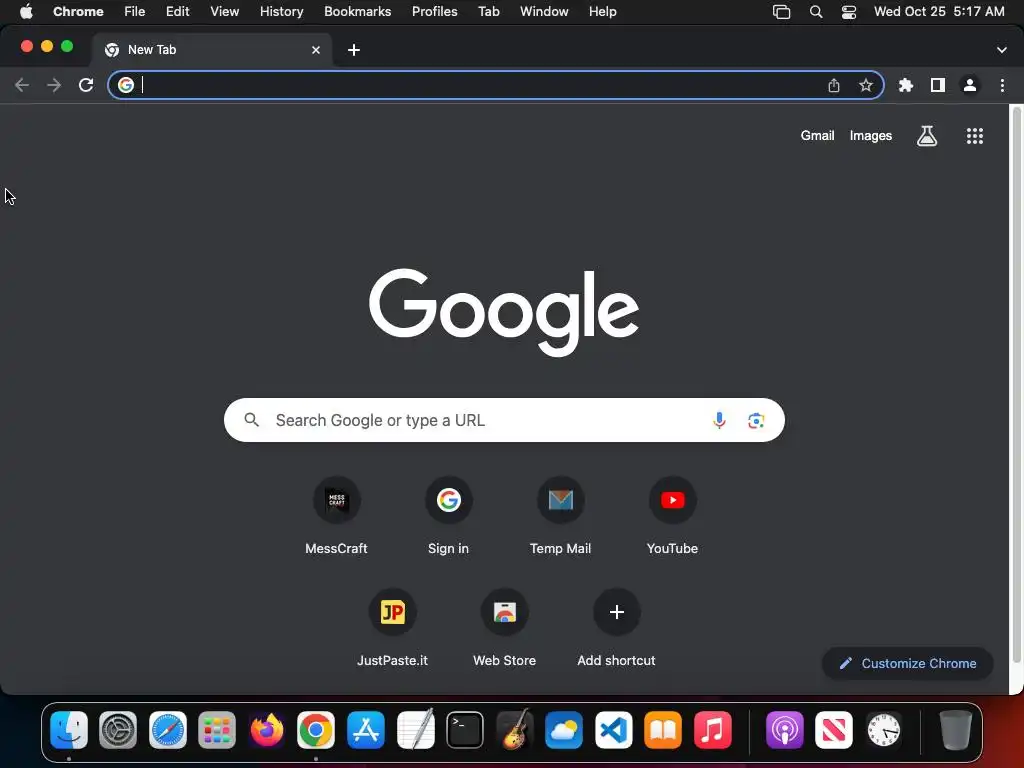Open the Images link
Screen dimensions: 1024x768
871,136
